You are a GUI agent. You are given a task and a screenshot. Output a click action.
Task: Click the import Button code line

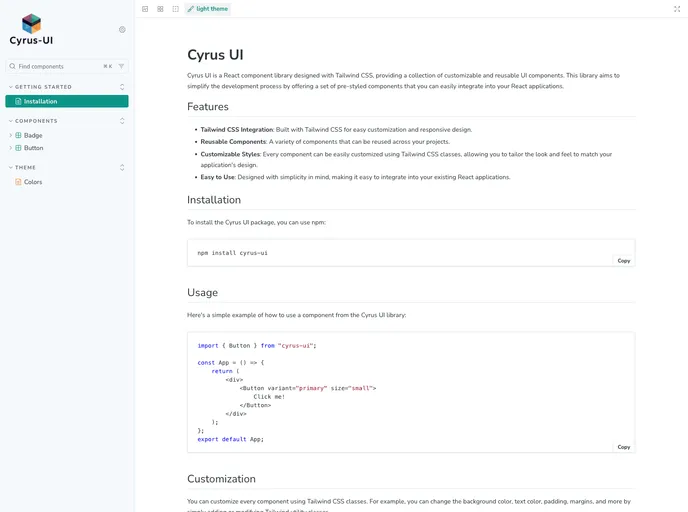point(257,346)
